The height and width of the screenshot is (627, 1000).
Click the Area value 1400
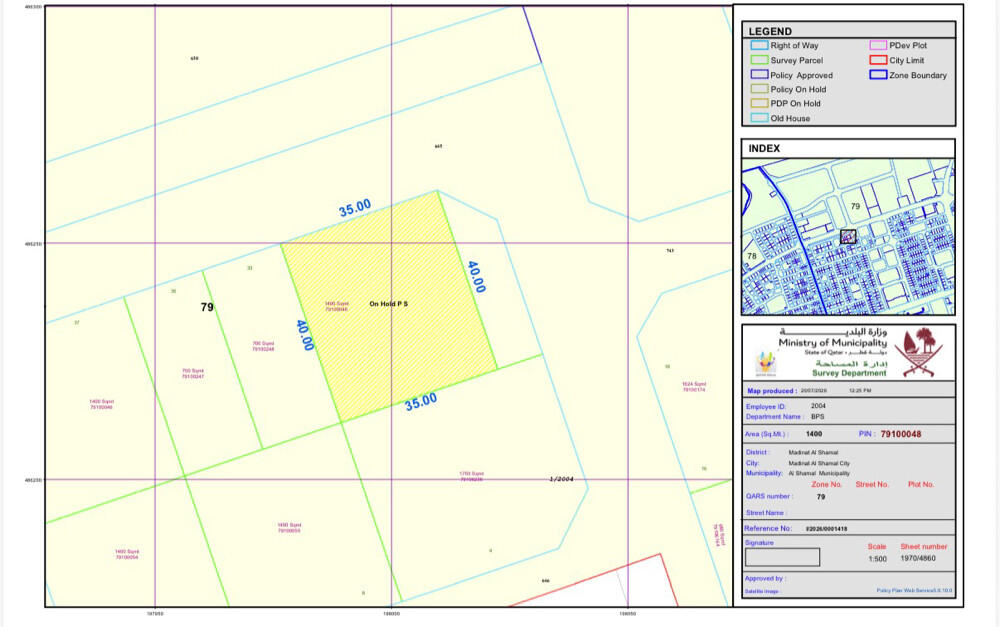tap(814, 434)
